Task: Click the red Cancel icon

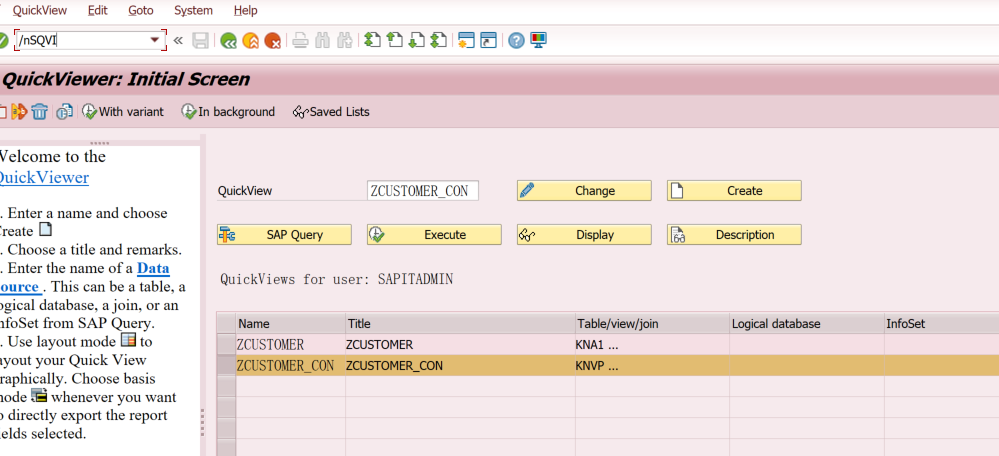Action: click(x=271, y=41)
